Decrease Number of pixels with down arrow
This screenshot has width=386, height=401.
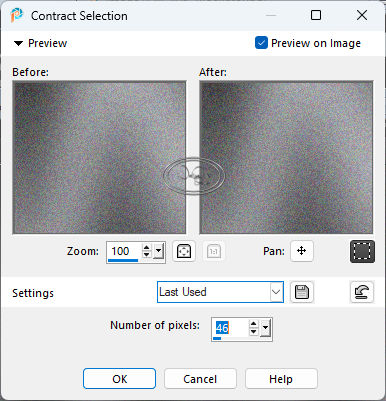point(253,332)
